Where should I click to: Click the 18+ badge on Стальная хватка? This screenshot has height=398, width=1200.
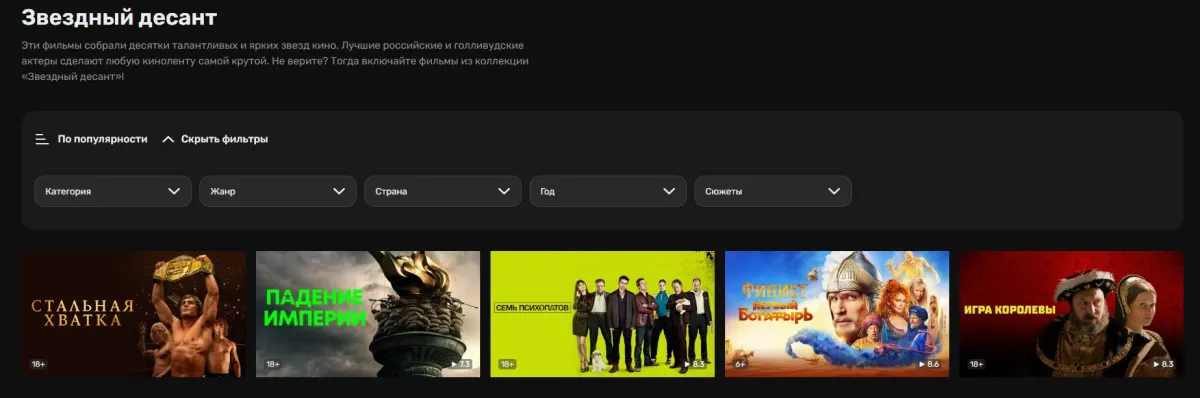coord(39,364)
